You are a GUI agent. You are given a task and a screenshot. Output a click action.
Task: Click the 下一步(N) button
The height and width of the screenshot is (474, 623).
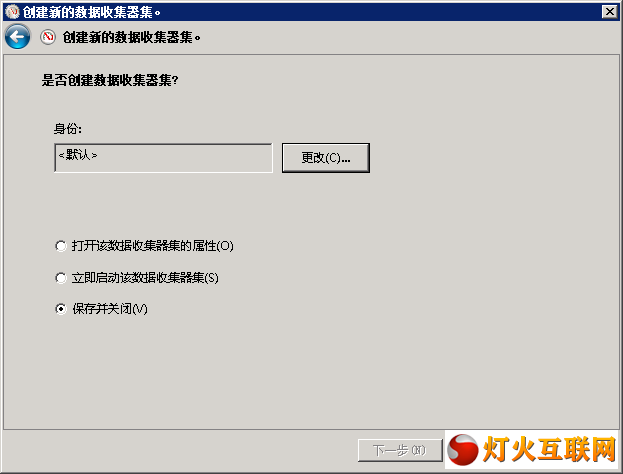[400, 450]
